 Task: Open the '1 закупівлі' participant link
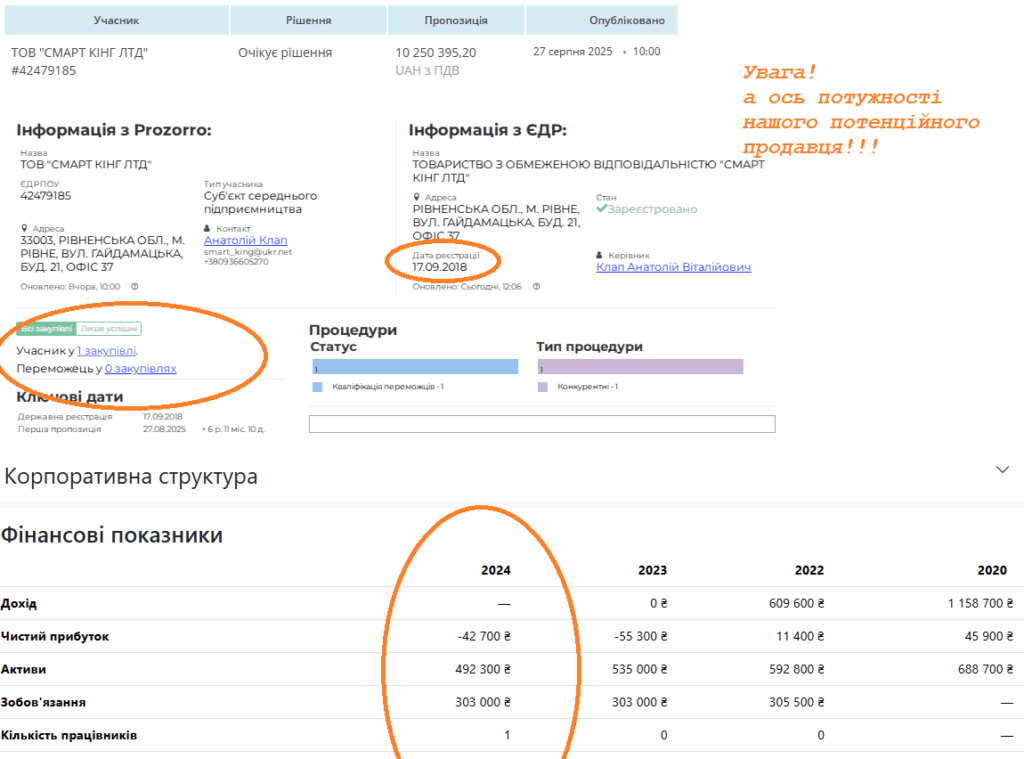point(107,351)
